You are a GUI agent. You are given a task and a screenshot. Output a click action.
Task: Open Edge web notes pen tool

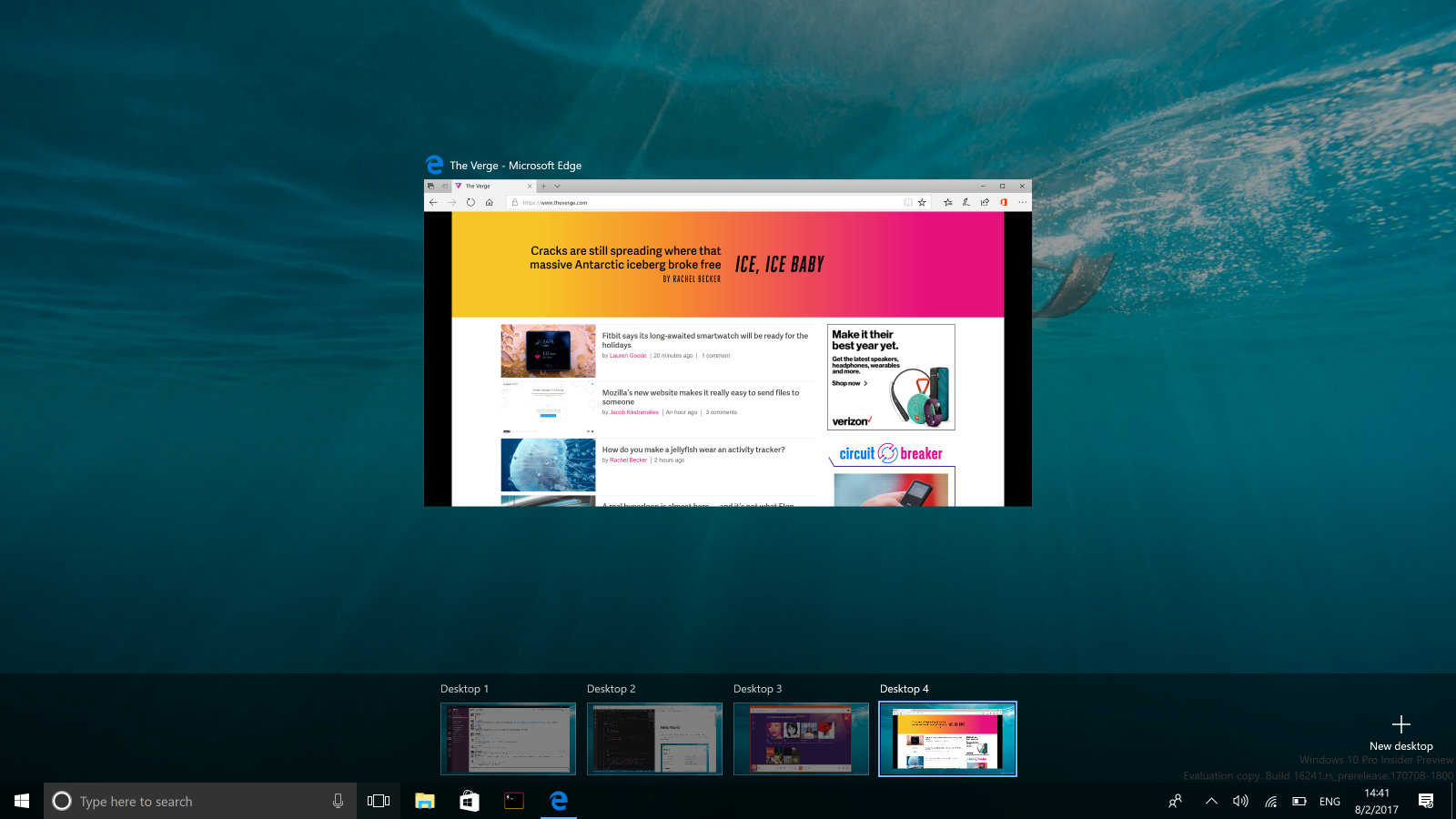tap(966, 202)
